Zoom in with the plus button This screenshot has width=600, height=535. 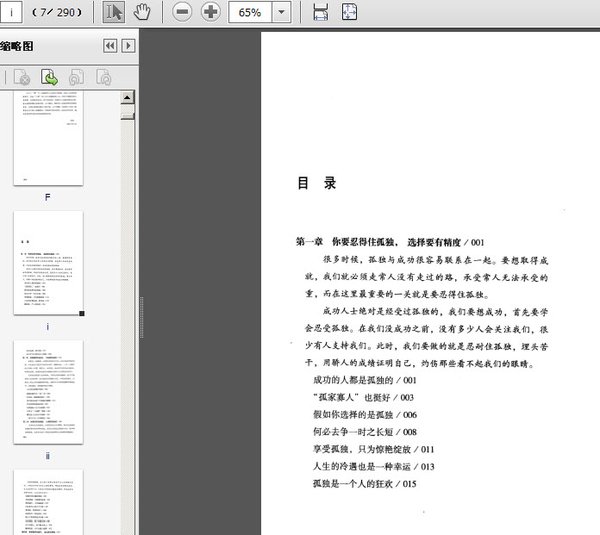pyautogui.click(x=211, y=12)
